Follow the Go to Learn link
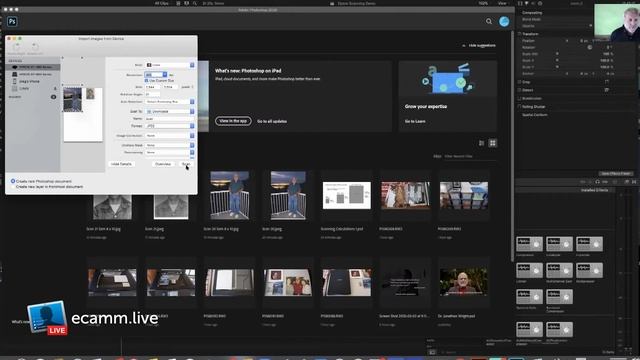 (415, 122)
